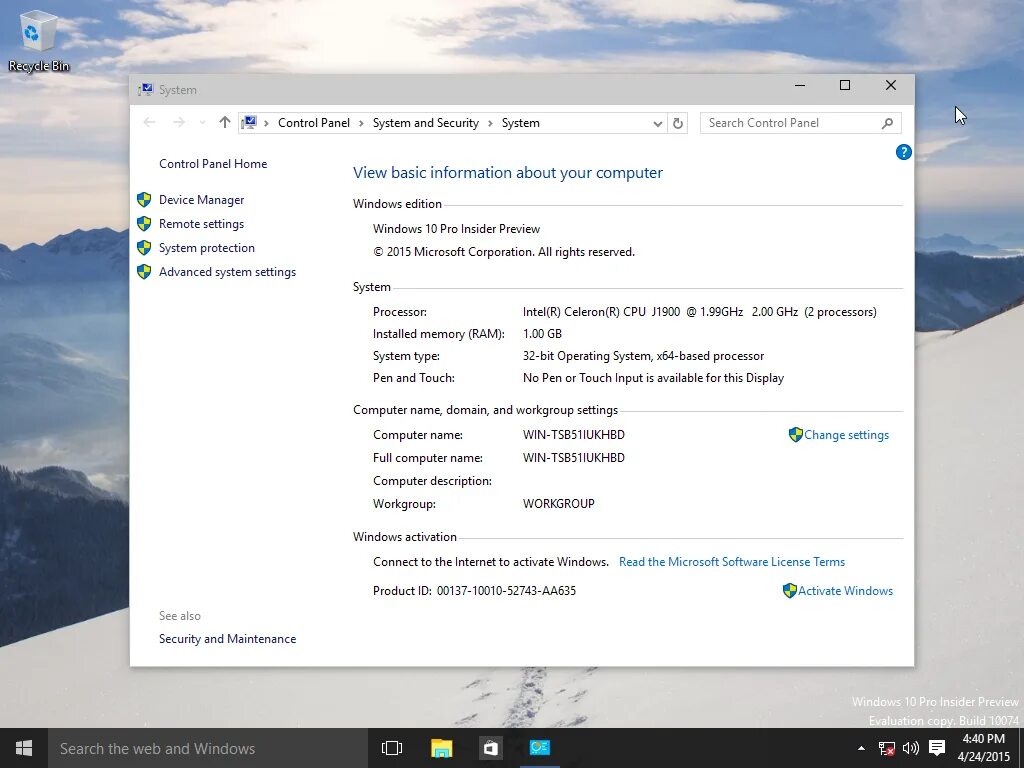Refresh the System page
The image size is (1024, 768).
coord(678,123)
